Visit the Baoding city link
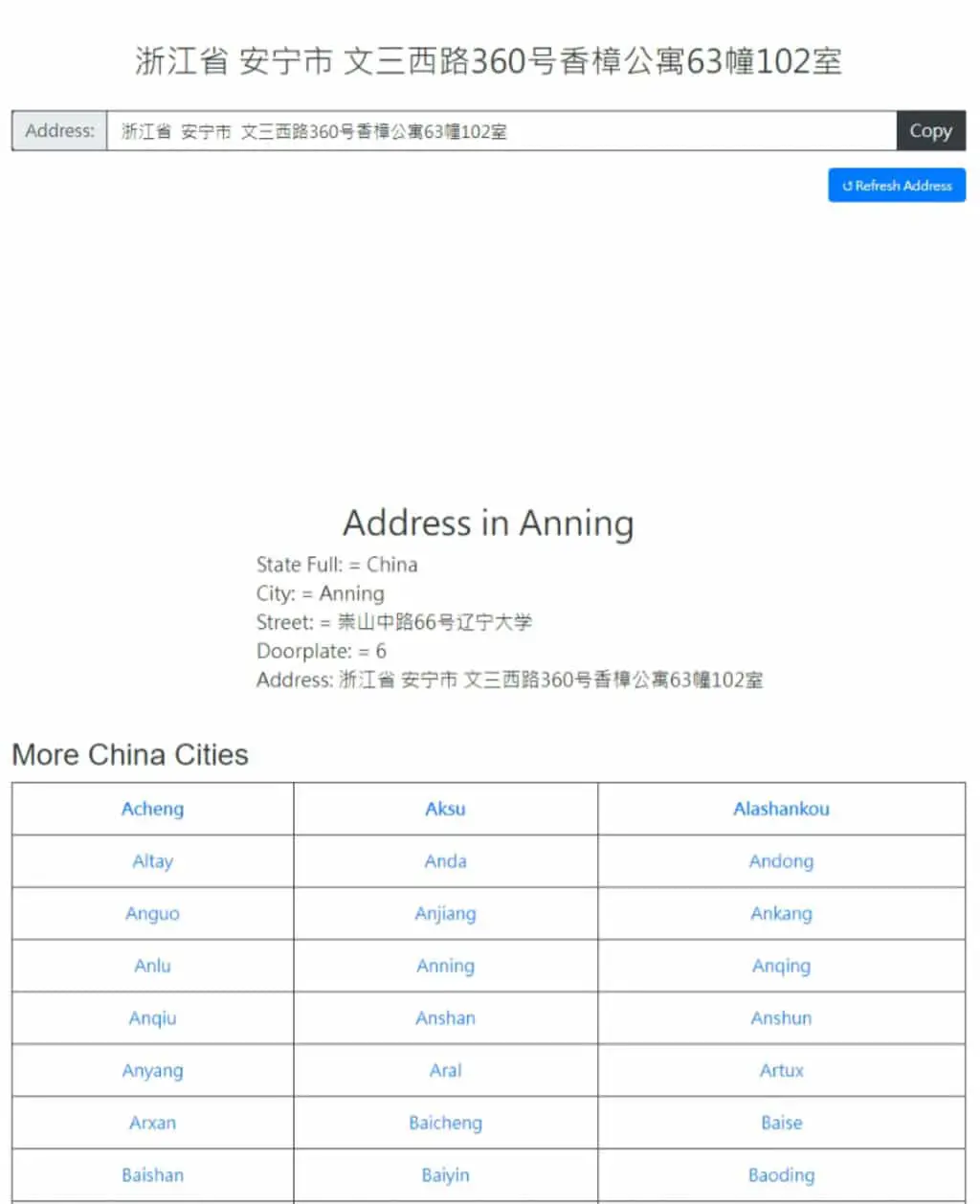 (781, 1175)
